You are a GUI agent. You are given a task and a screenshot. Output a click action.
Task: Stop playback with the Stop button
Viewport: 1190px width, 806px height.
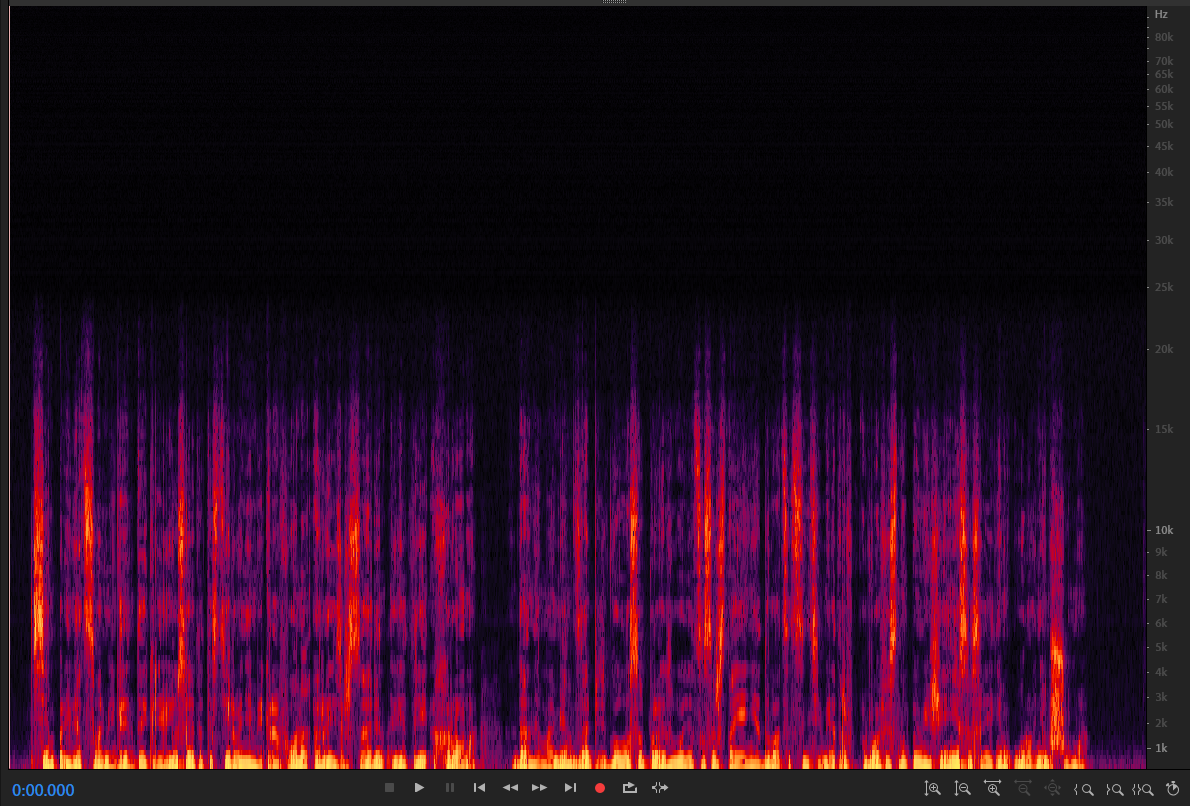click(x=390, y=788)
